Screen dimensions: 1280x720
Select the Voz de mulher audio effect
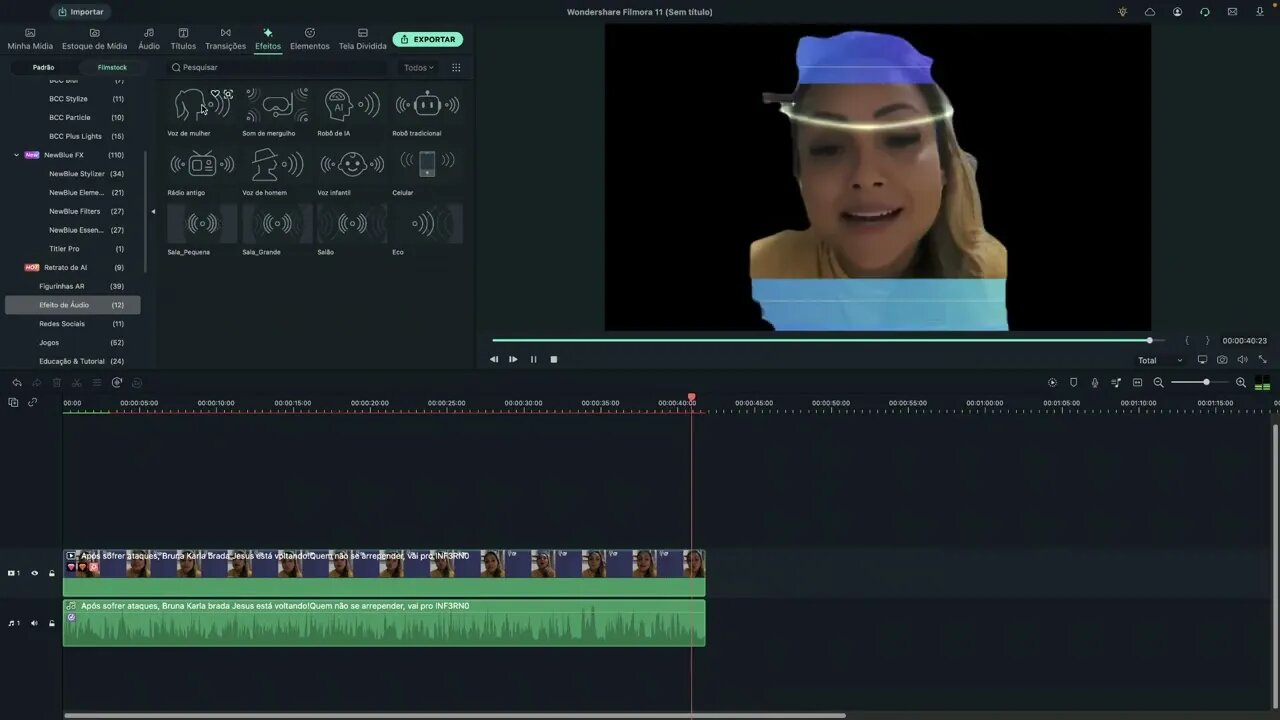202,105
